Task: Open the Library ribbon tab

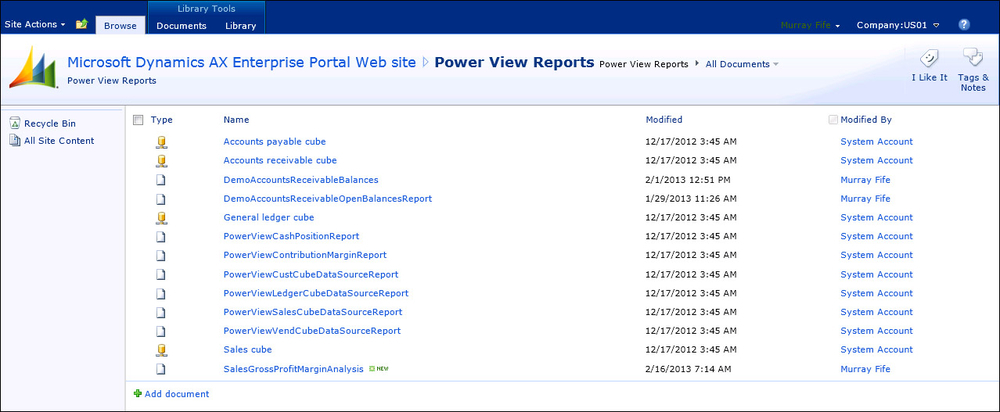Action: [x=240, y=26]
